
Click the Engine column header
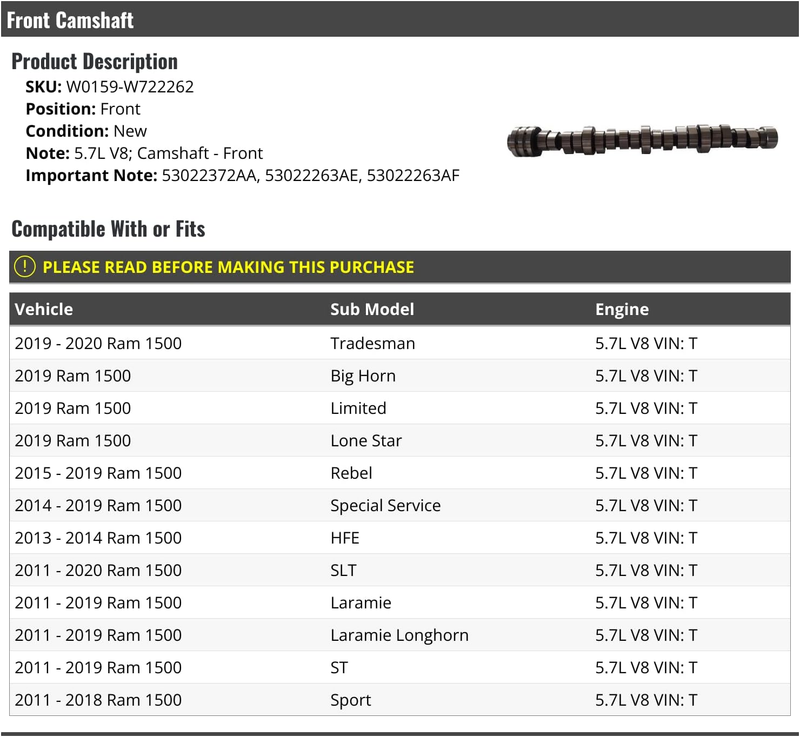[x=622, y=309]
